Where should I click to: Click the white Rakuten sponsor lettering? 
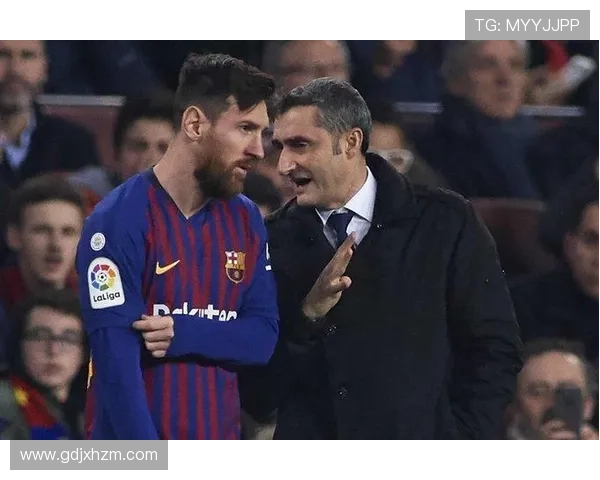click(x=195, y=312)
